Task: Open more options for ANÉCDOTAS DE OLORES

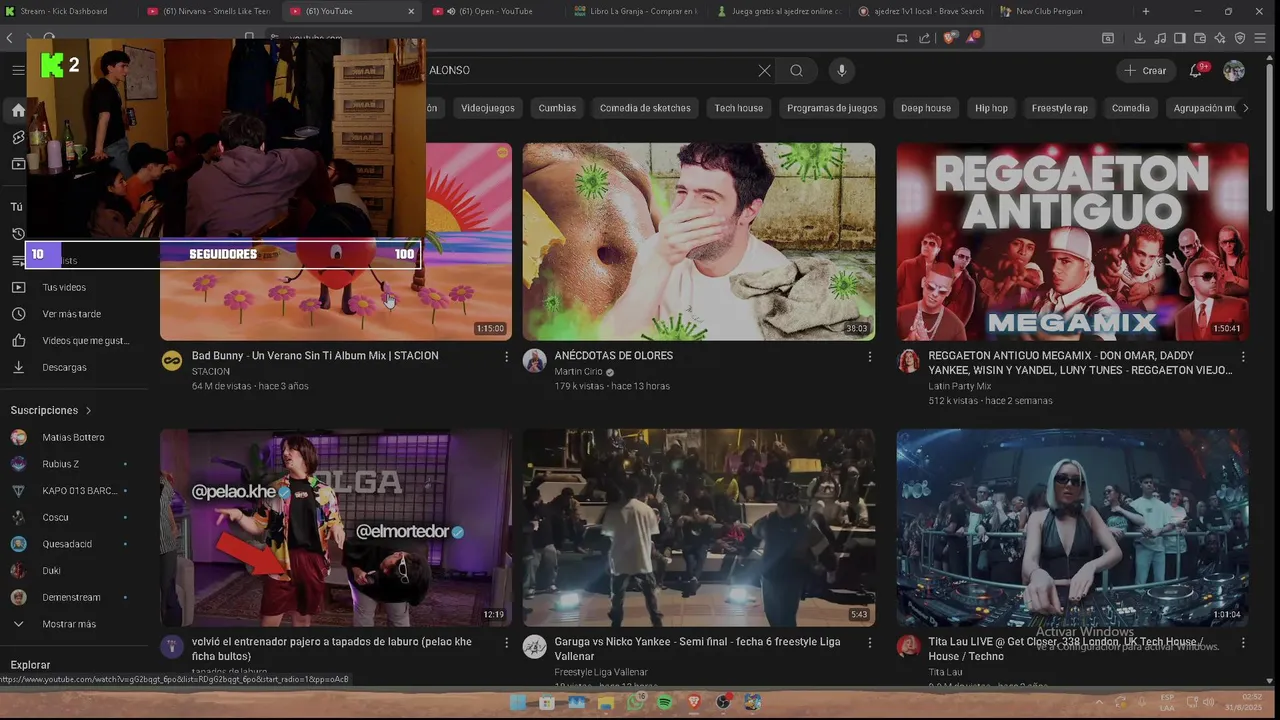Action: tap(869, 357)
